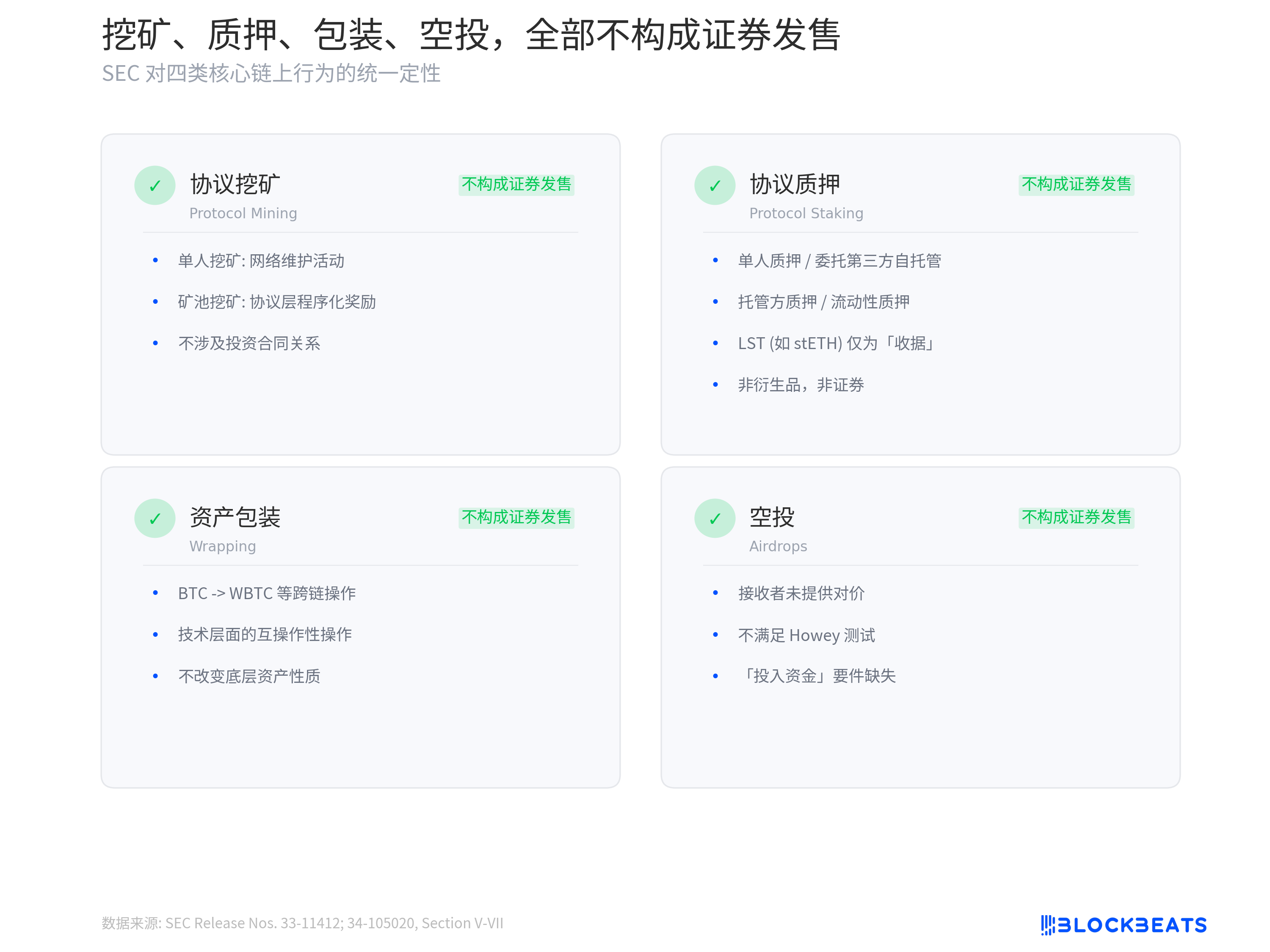Toggle the 不构成证券发售 badge on Airdrops card
Image resolution: width=1270 pixels, height=952 pixels.
click(1076, 517)
